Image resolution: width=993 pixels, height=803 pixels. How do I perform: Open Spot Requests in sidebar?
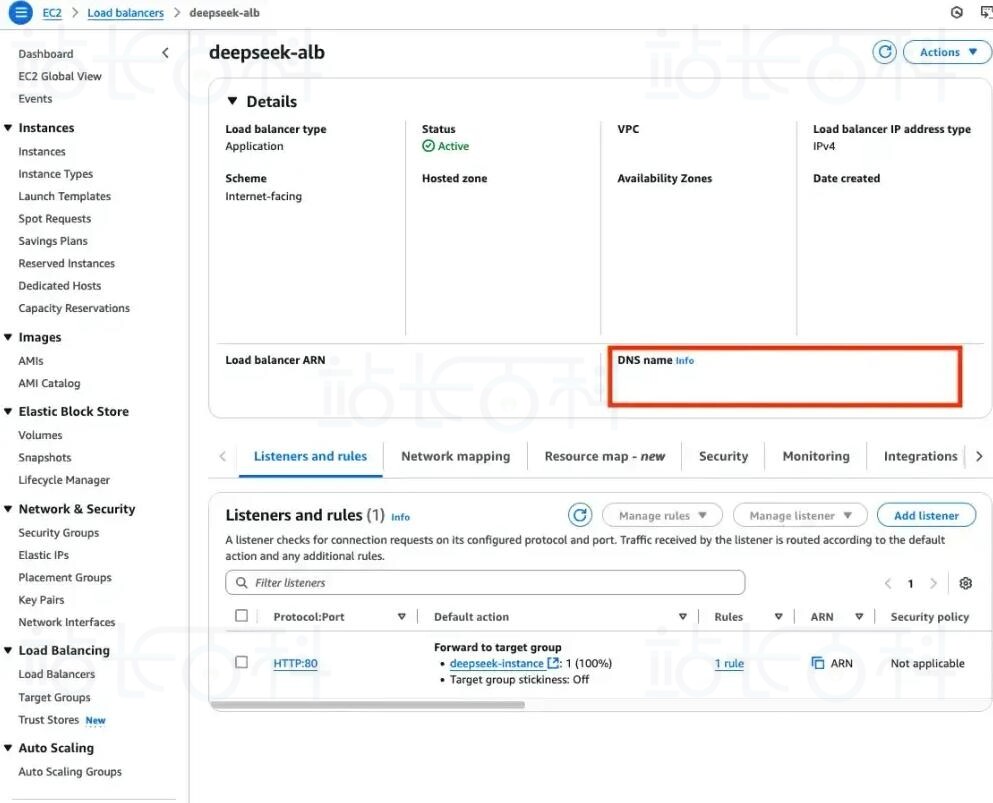point(54,218)
